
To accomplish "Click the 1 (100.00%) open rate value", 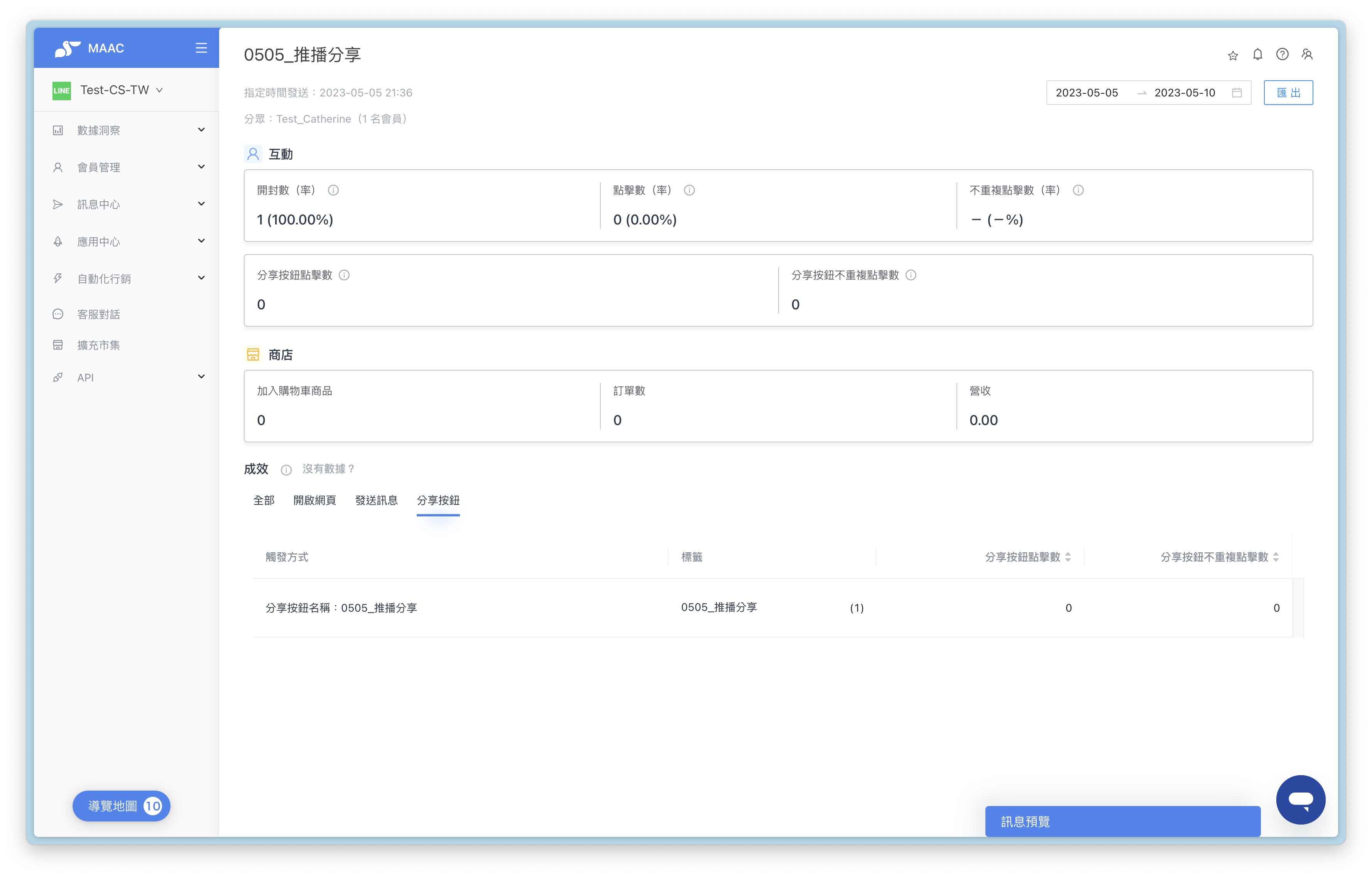I will click(x=294, y=220).
